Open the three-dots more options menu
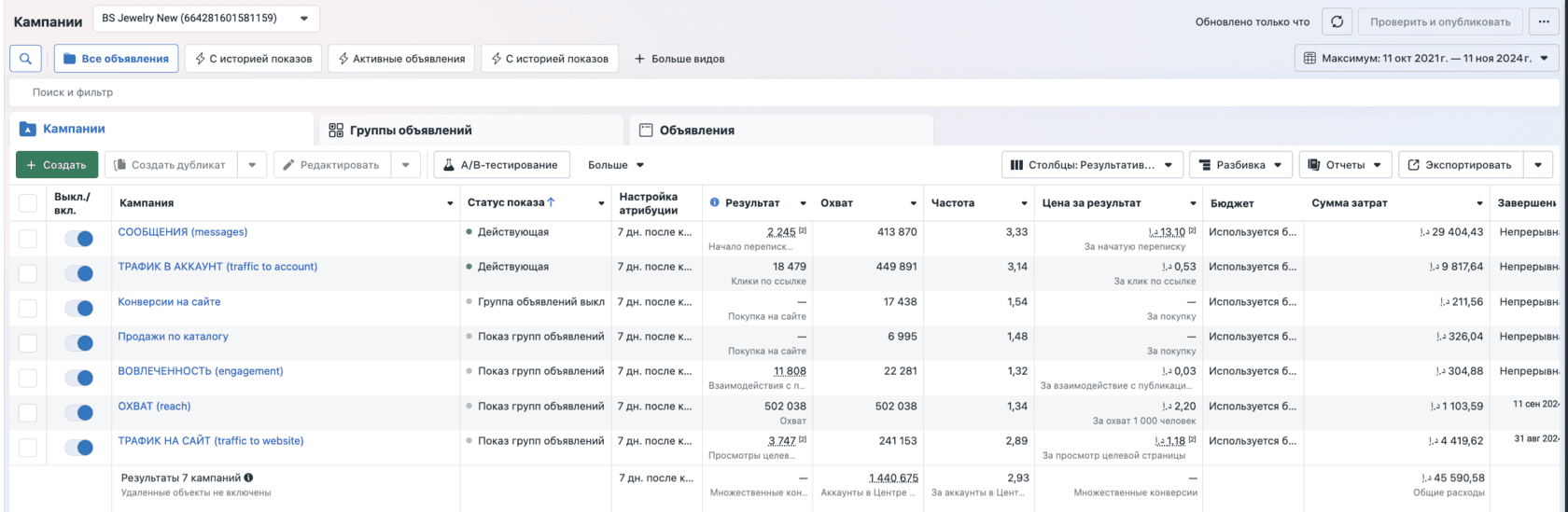The width and height of the screenshot is (1568, 512). (1544, 21)
